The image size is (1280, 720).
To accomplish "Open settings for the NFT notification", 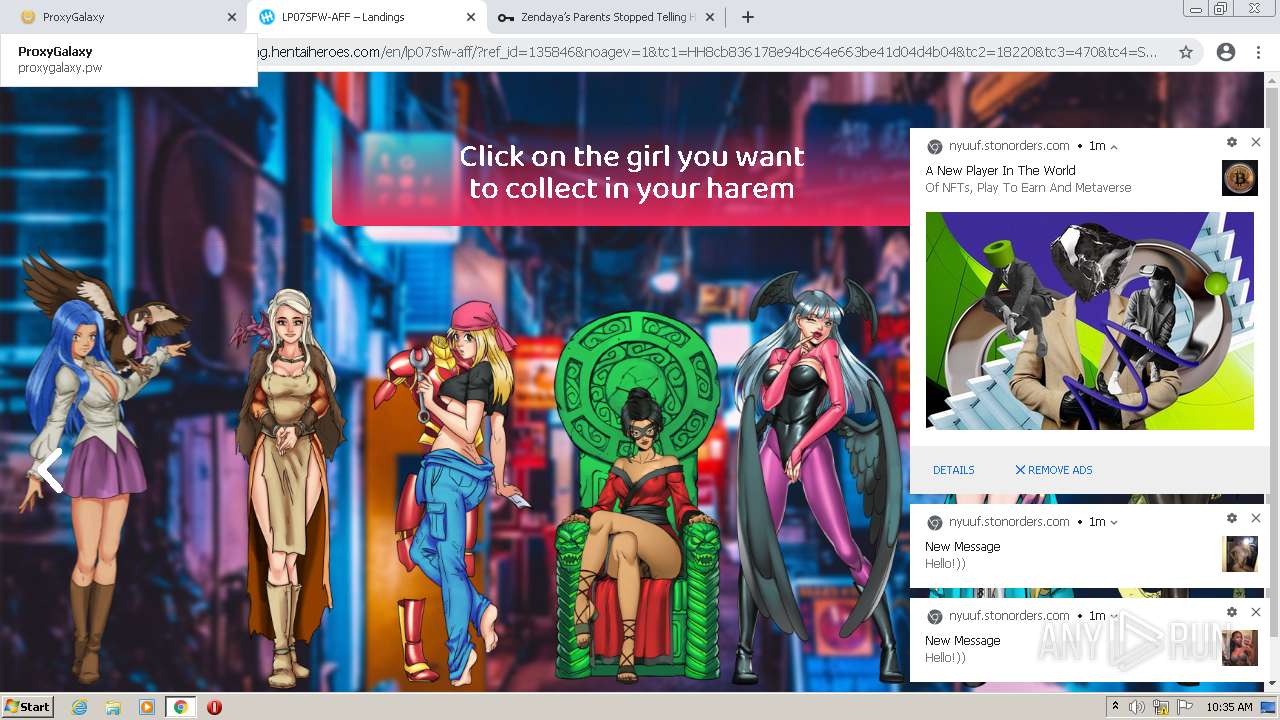I will click(x=1232, y=143).
